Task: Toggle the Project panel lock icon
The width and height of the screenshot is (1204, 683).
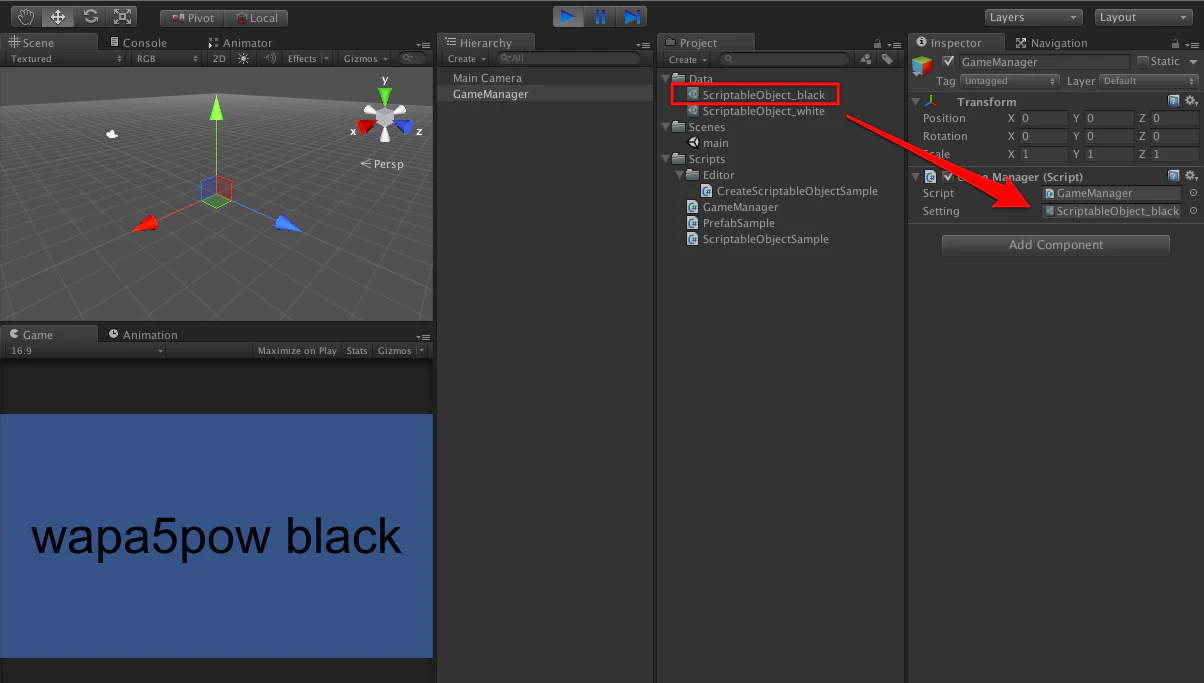Action: pos(877,43)
